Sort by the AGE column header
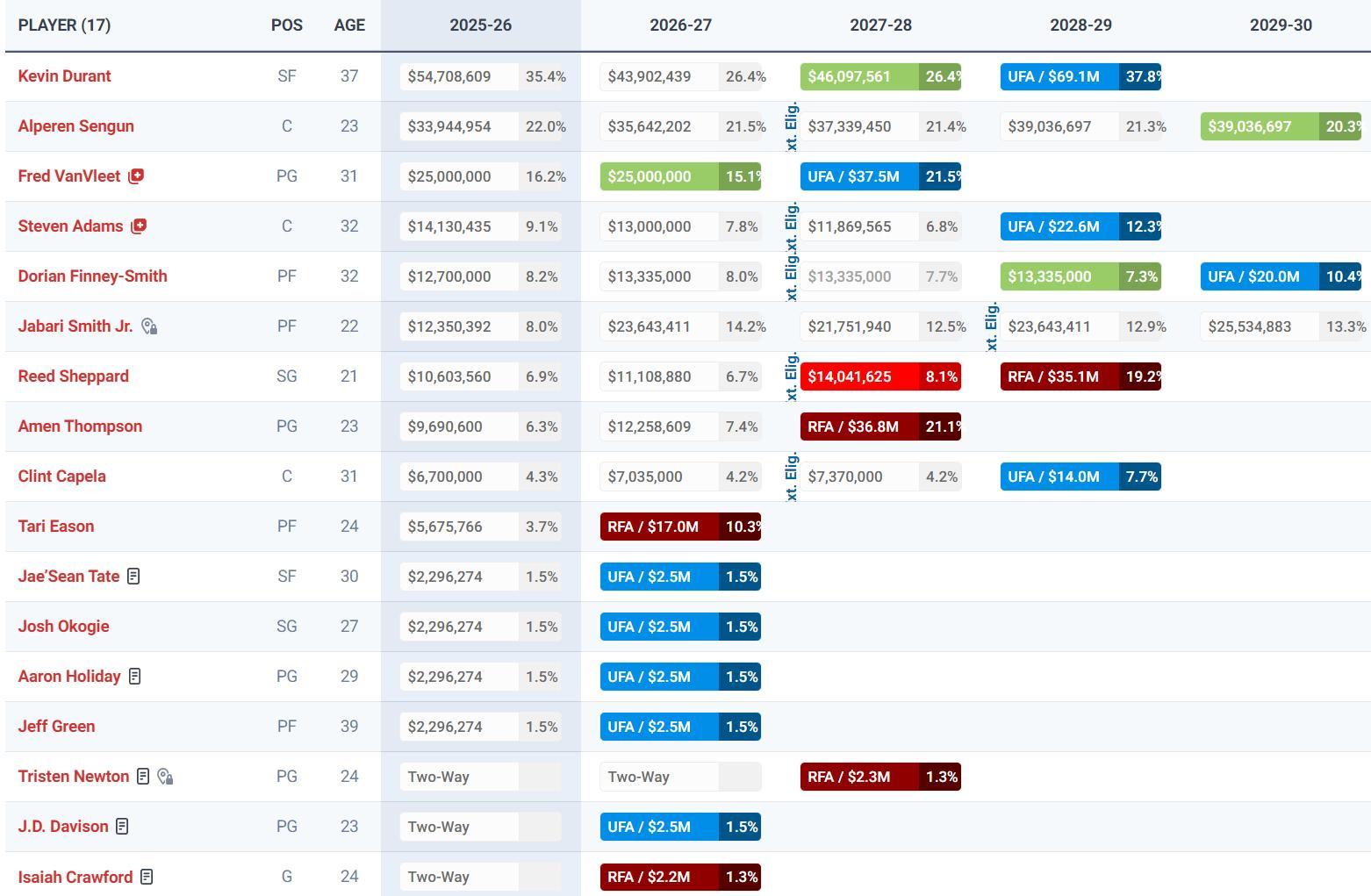This screenshot has width=1371, height=896. point(348,25)
